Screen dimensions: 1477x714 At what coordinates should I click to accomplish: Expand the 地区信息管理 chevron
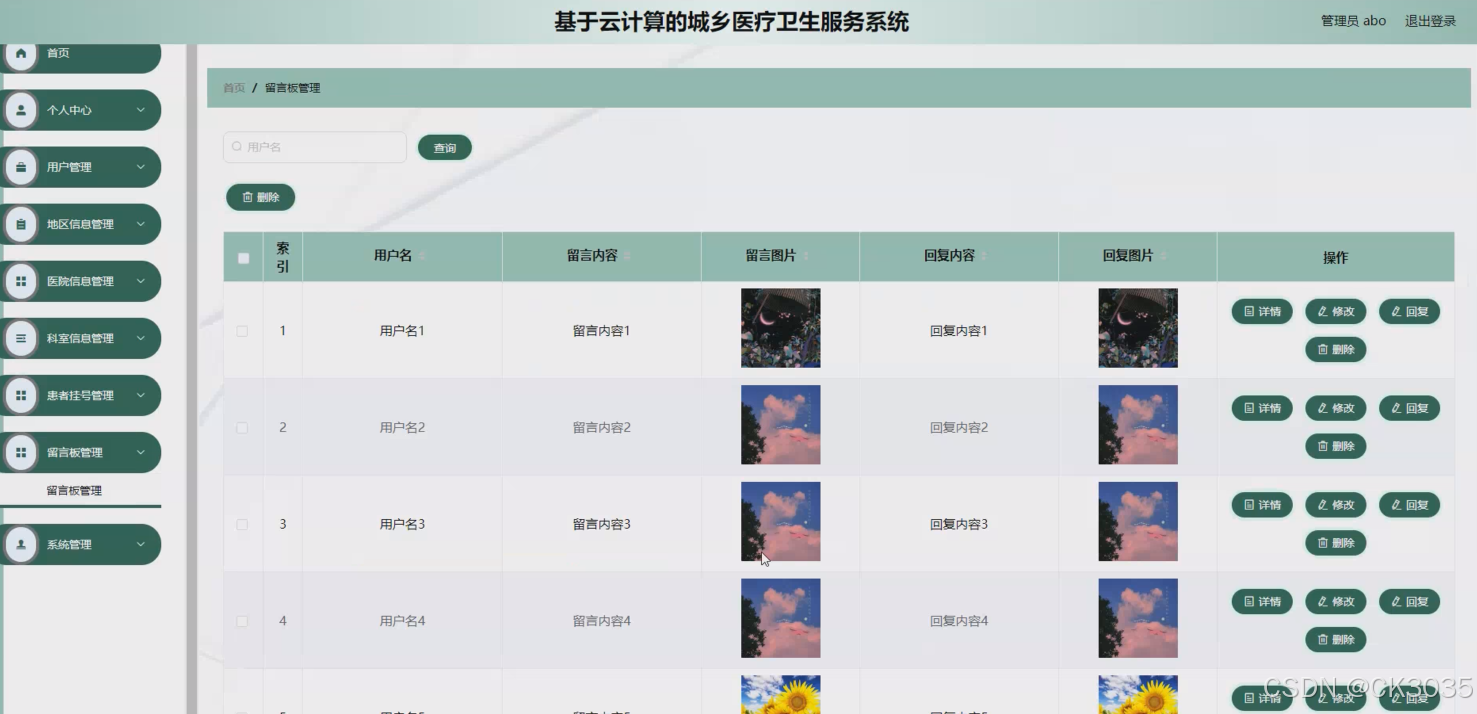141,224
